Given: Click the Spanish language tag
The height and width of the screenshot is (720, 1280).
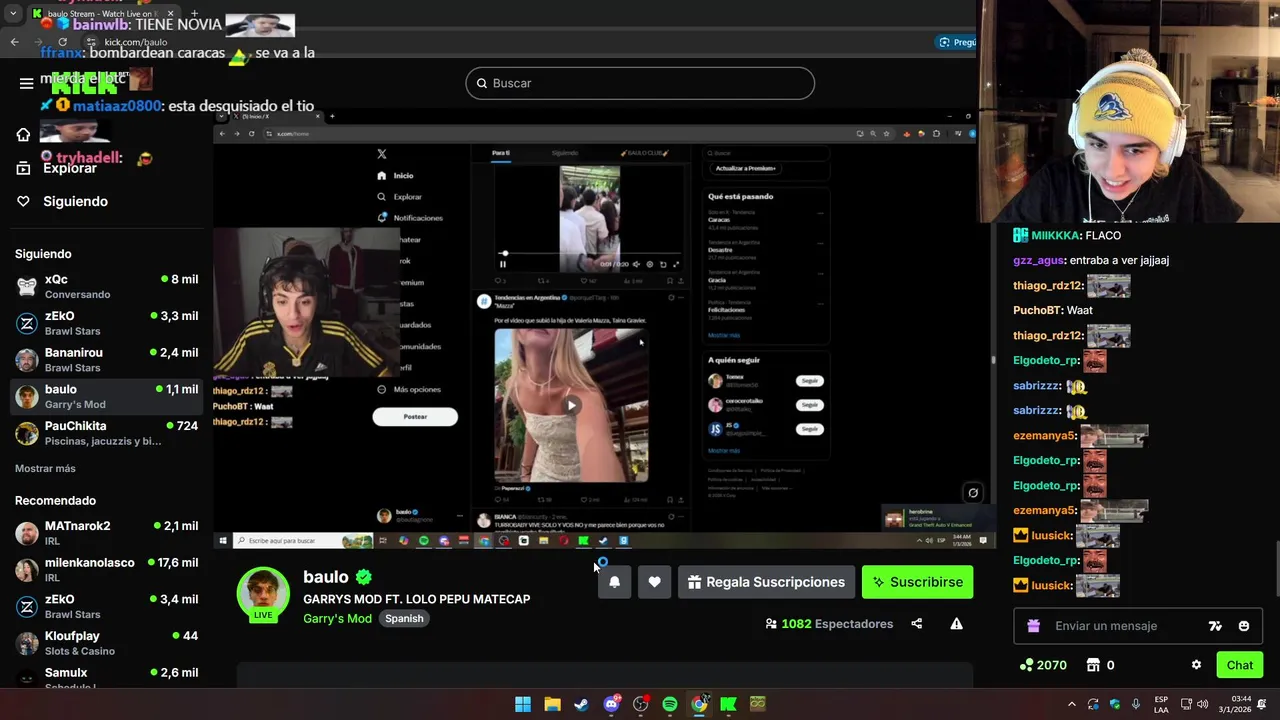Looking at the screenshot, I should 404,618.
